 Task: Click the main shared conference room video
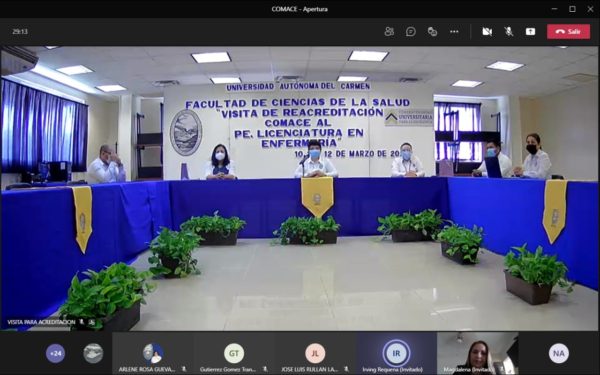click(299, 188)
